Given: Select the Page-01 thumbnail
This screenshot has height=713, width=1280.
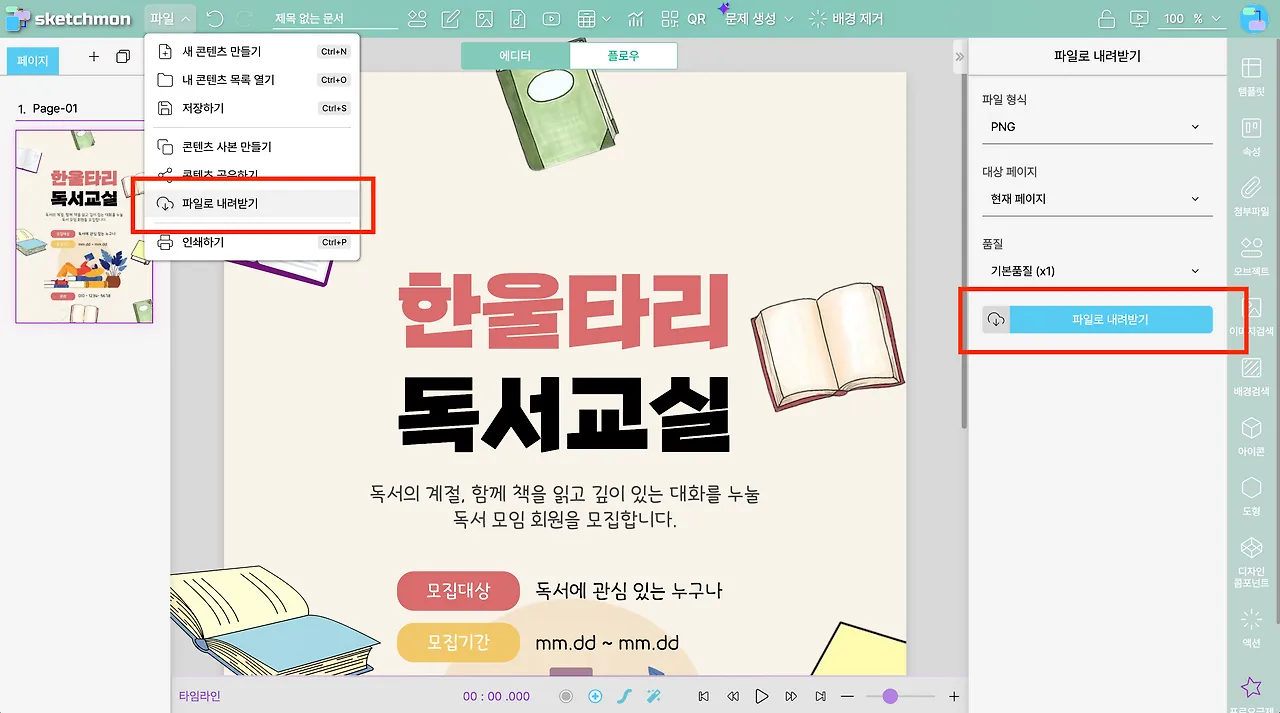Looking at the screenshot, I should point(84,226).
